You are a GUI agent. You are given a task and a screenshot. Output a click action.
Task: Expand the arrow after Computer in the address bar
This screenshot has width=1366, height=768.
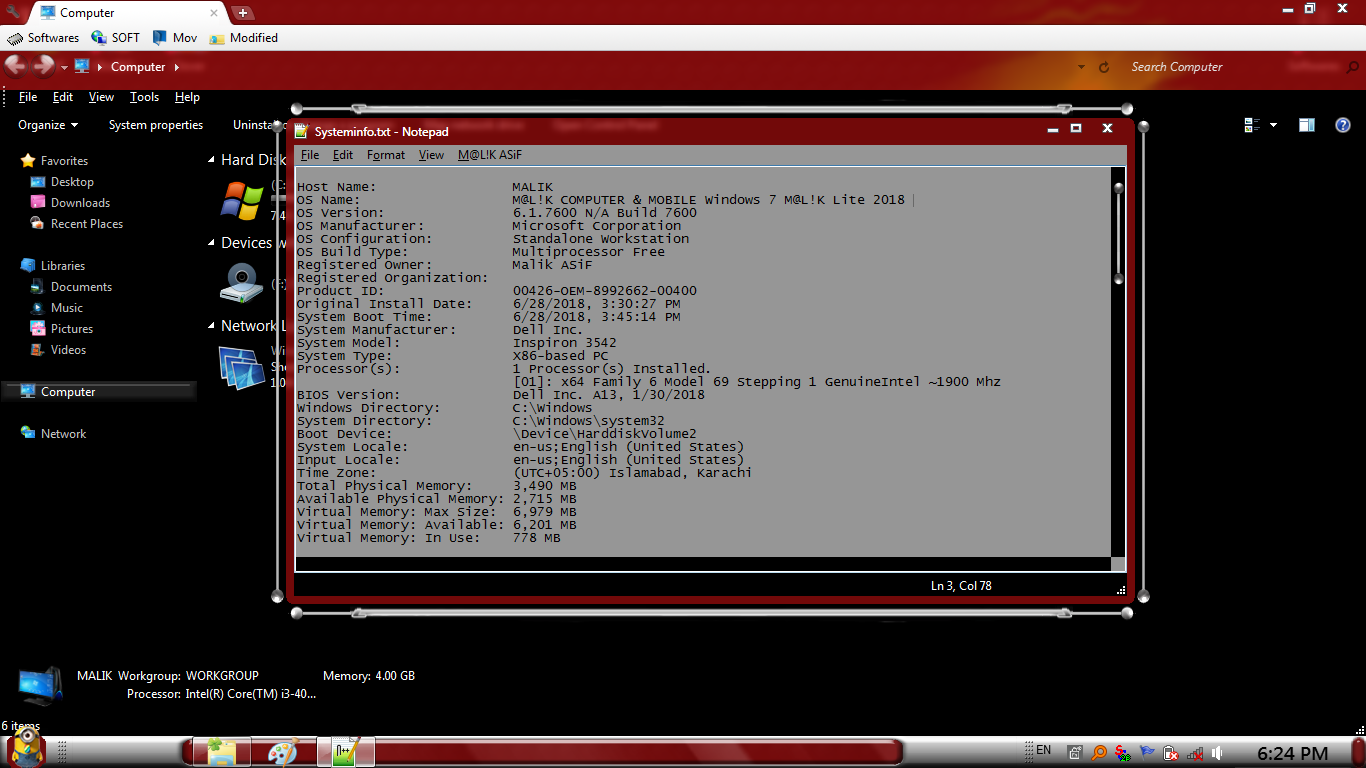[x=177, y=67]
